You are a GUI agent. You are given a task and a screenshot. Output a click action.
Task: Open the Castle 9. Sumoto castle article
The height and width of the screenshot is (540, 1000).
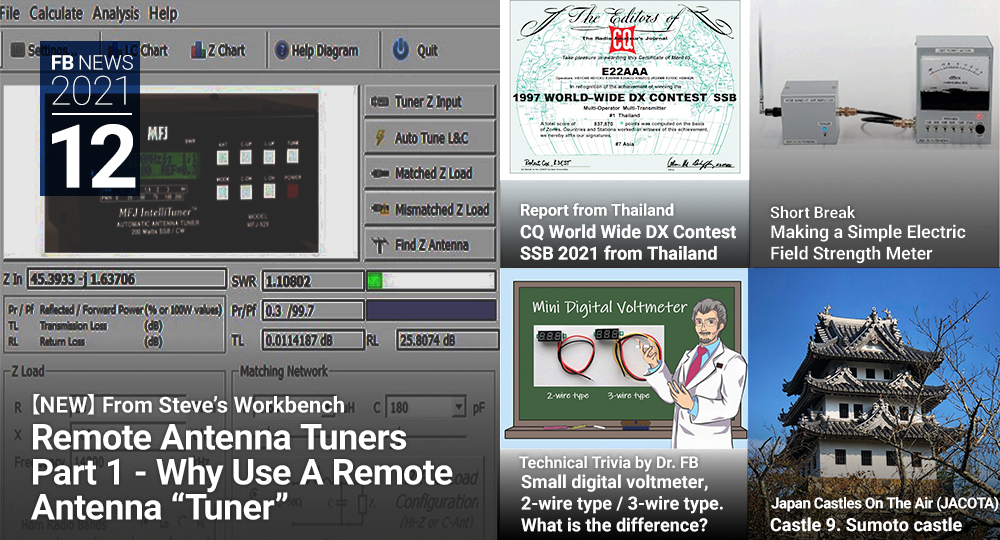point(865,525)
